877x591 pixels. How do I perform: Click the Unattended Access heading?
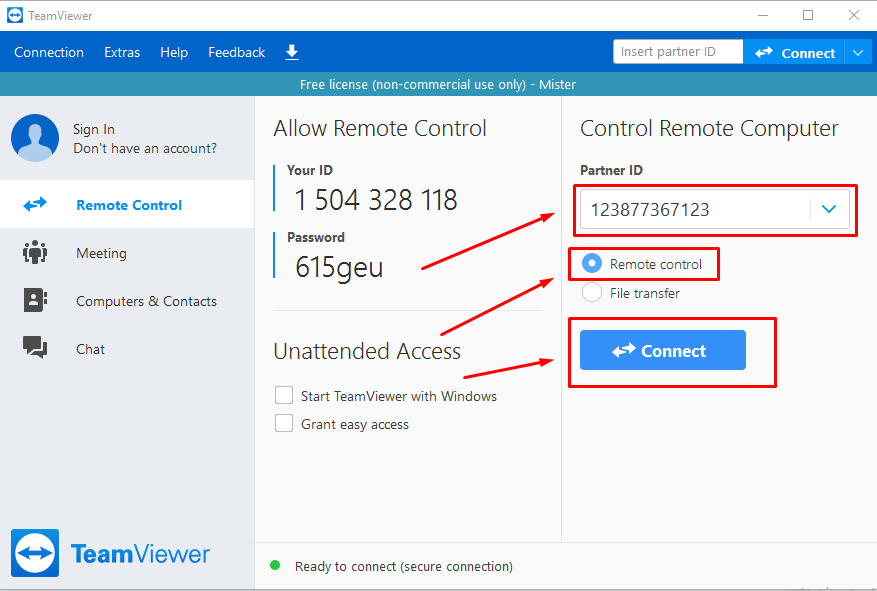367,351
